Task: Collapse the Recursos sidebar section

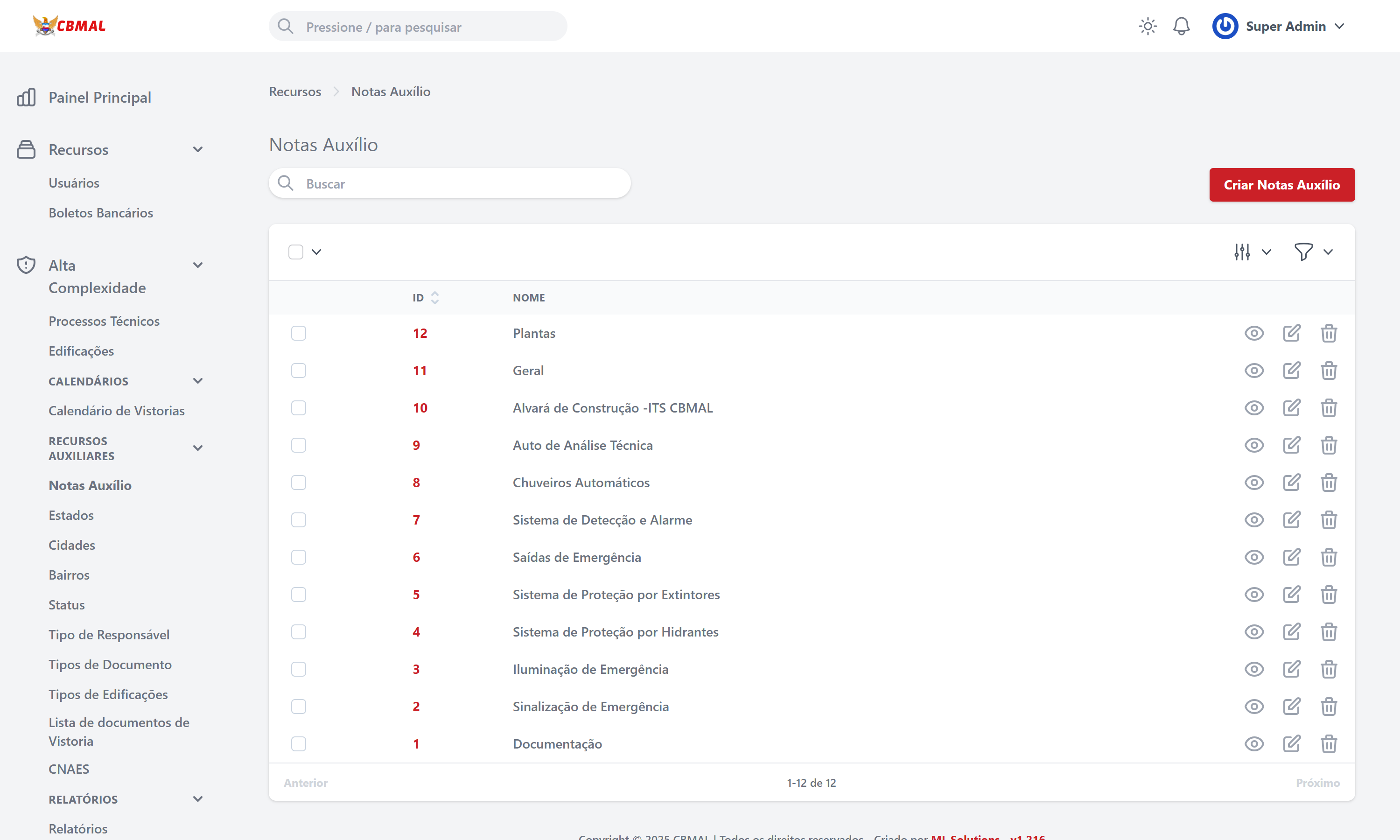Action: coord(197,149)
